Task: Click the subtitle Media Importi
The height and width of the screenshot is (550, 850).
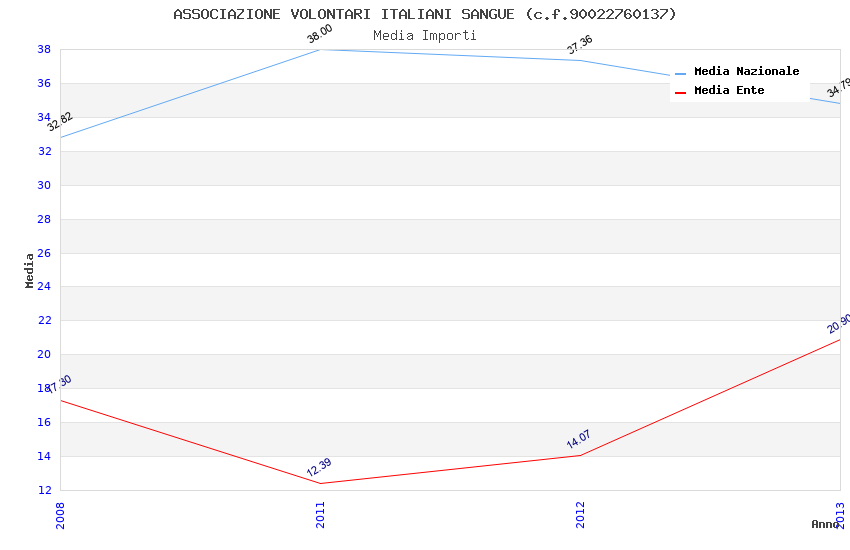Action: (424, 36)
